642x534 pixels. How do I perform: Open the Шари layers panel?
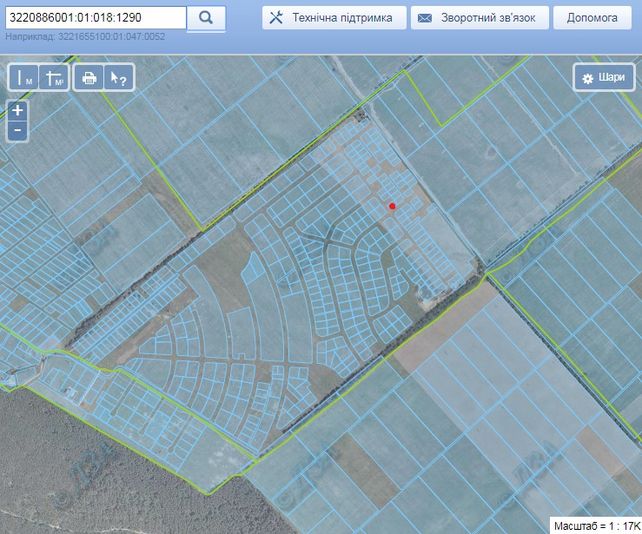click(x=604, y=77)
